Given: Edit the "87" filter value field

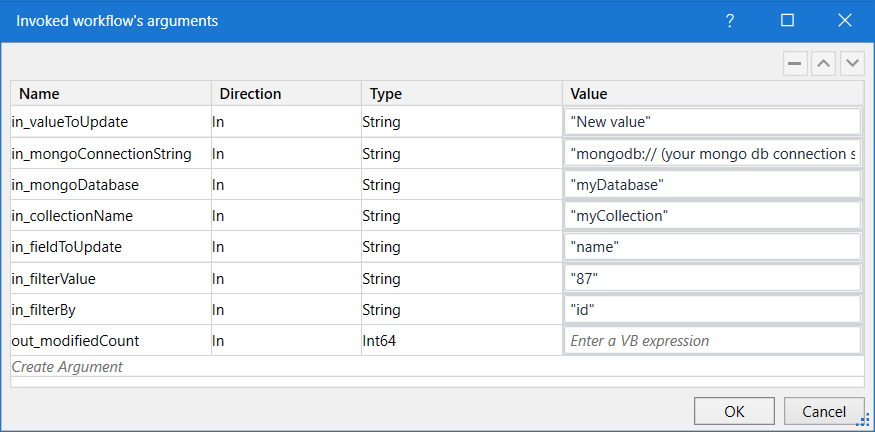Looking at the screenshot, I should point(713,279).
